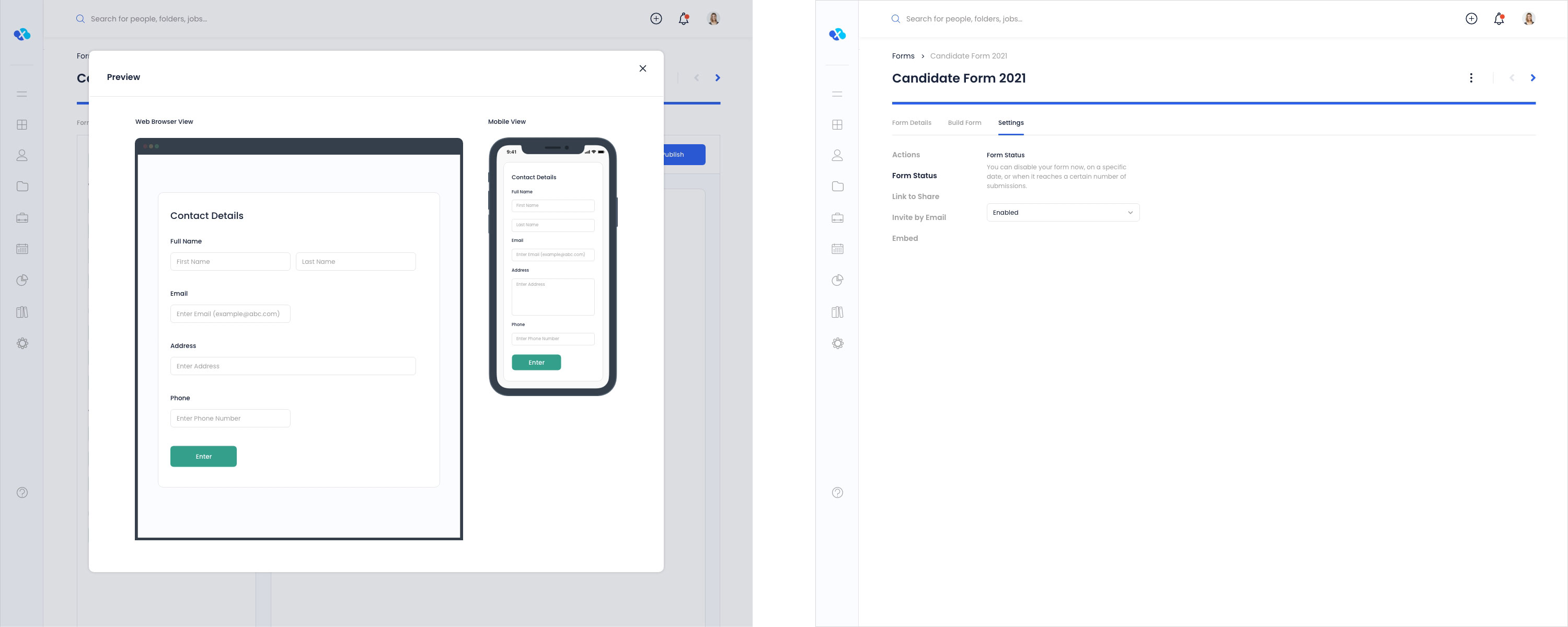Click the briefcase jobs icon in right sidebar

[x=837, y=217]
